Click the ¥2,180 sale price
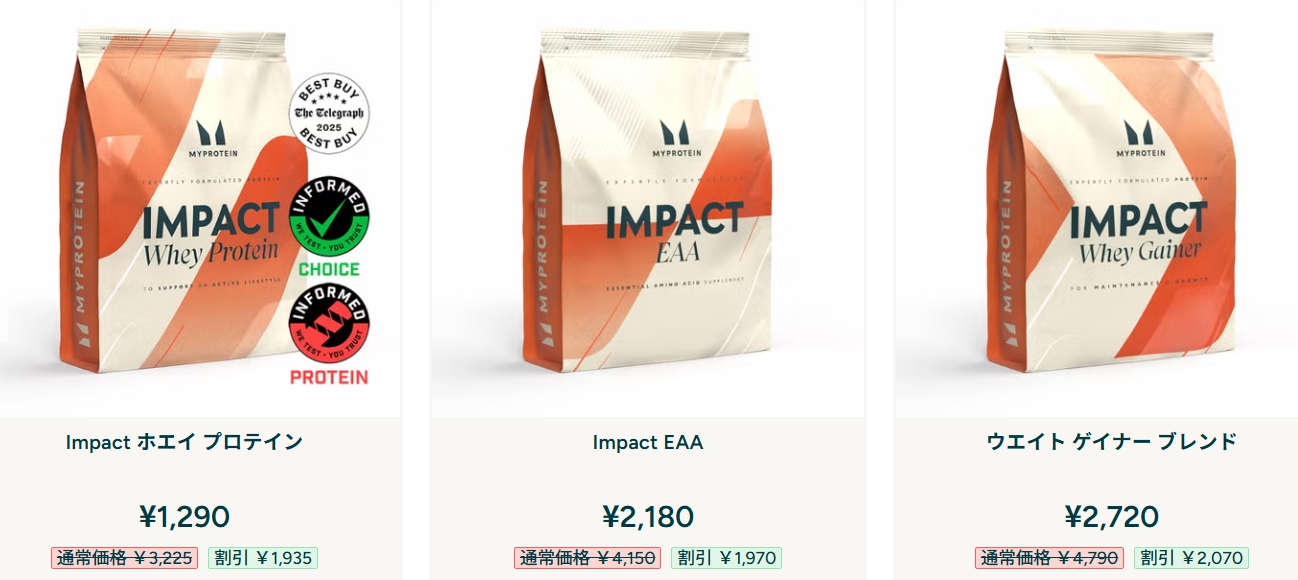1298x580 pixels. click(x=648, y=517)
